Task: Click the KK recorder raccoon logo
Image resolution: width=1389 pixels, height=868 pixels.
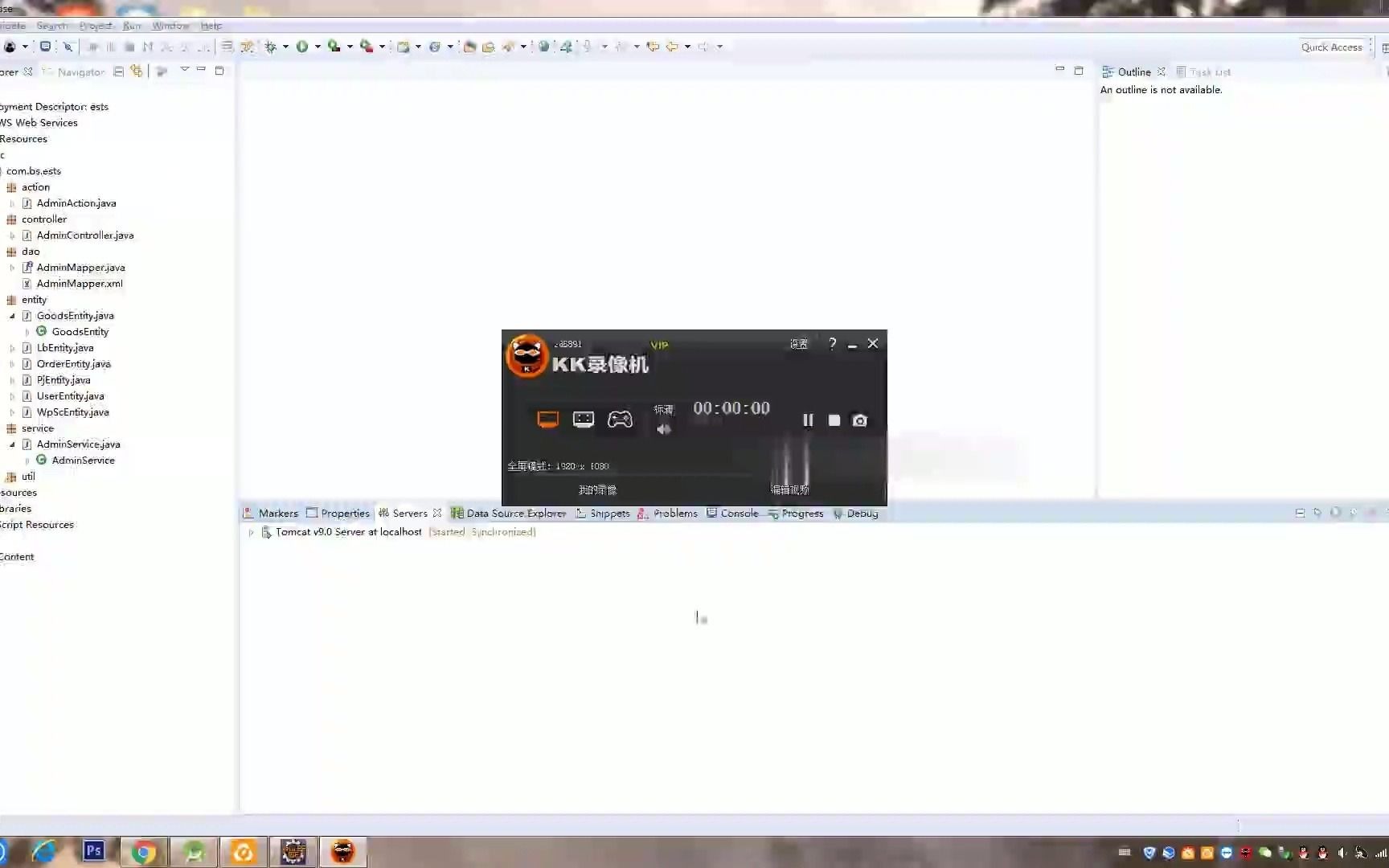Action: click(x=527, y=356)
